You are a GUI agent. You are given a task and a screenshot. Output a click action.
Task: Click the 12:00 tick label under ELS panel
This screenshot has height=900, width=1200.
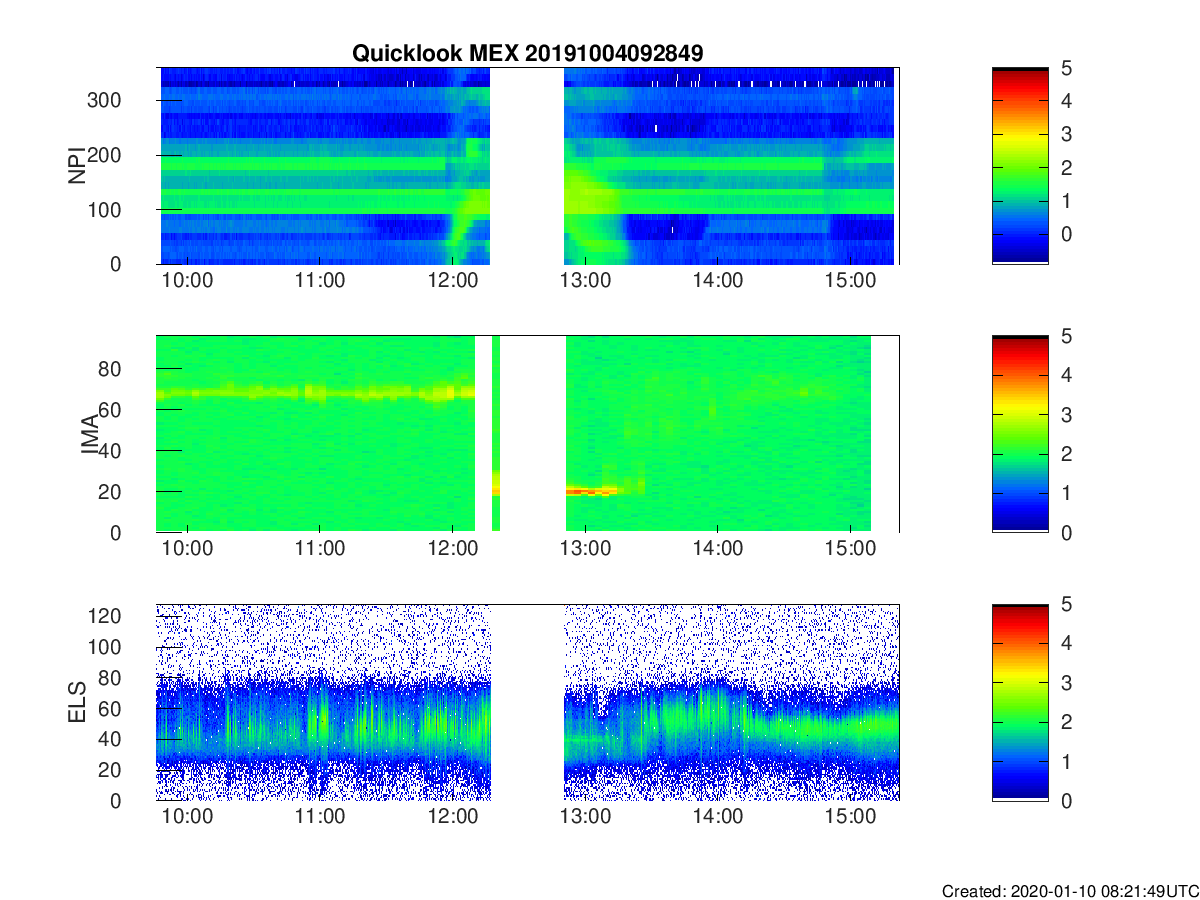[x=452, y=818]
